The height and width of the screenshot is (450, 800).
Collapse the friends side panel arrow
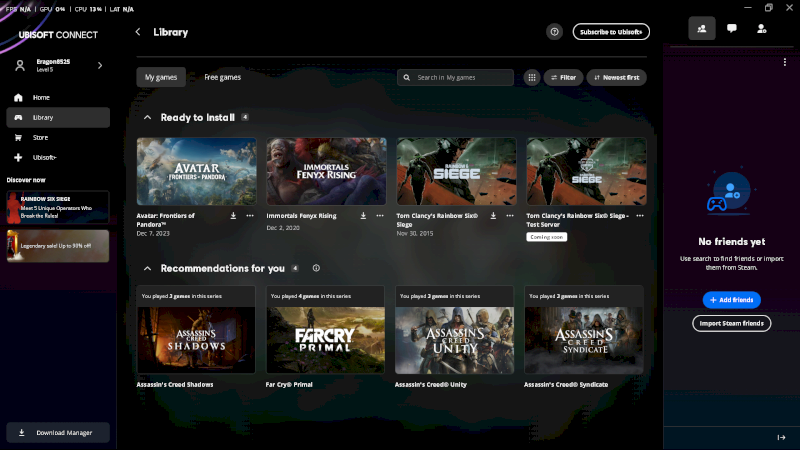pyautogui.click(x=781, y=437)
